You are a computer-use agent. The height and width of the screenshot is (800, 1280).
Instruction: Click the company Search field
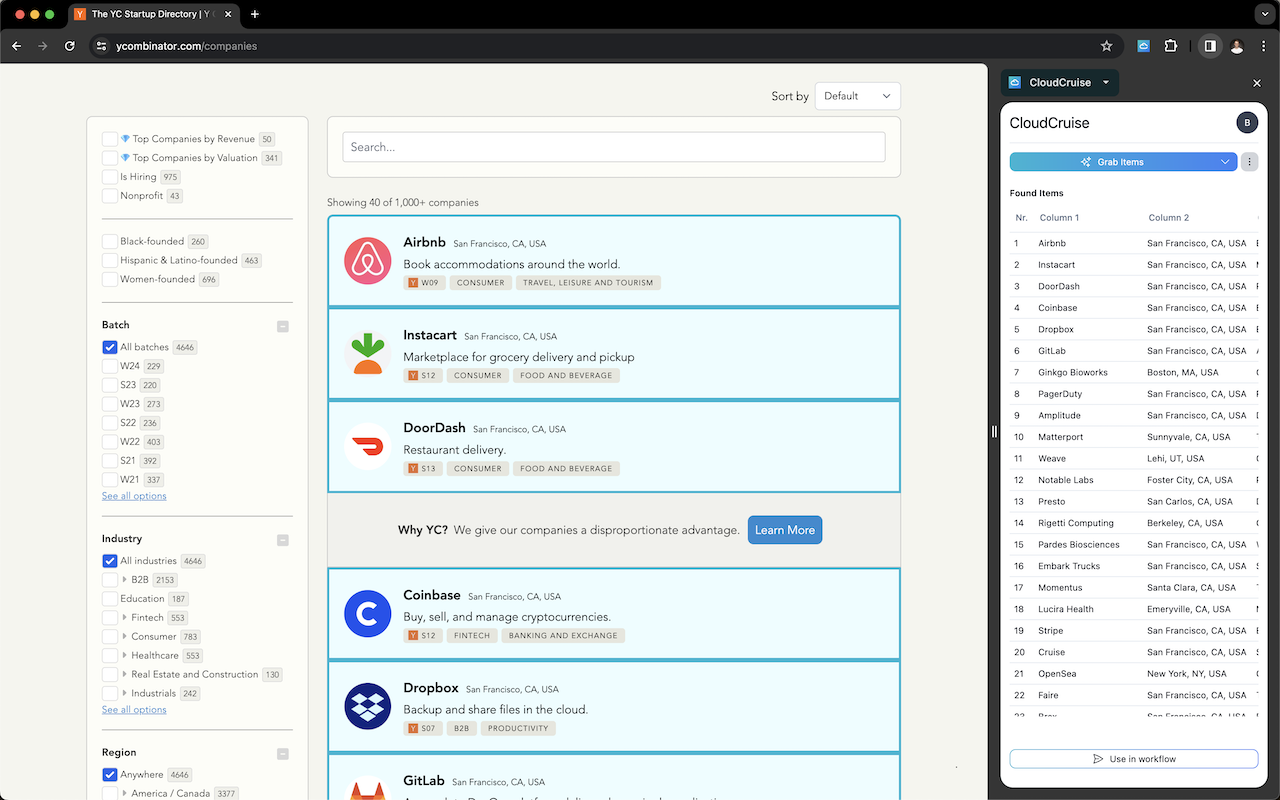tap(613, 146)
